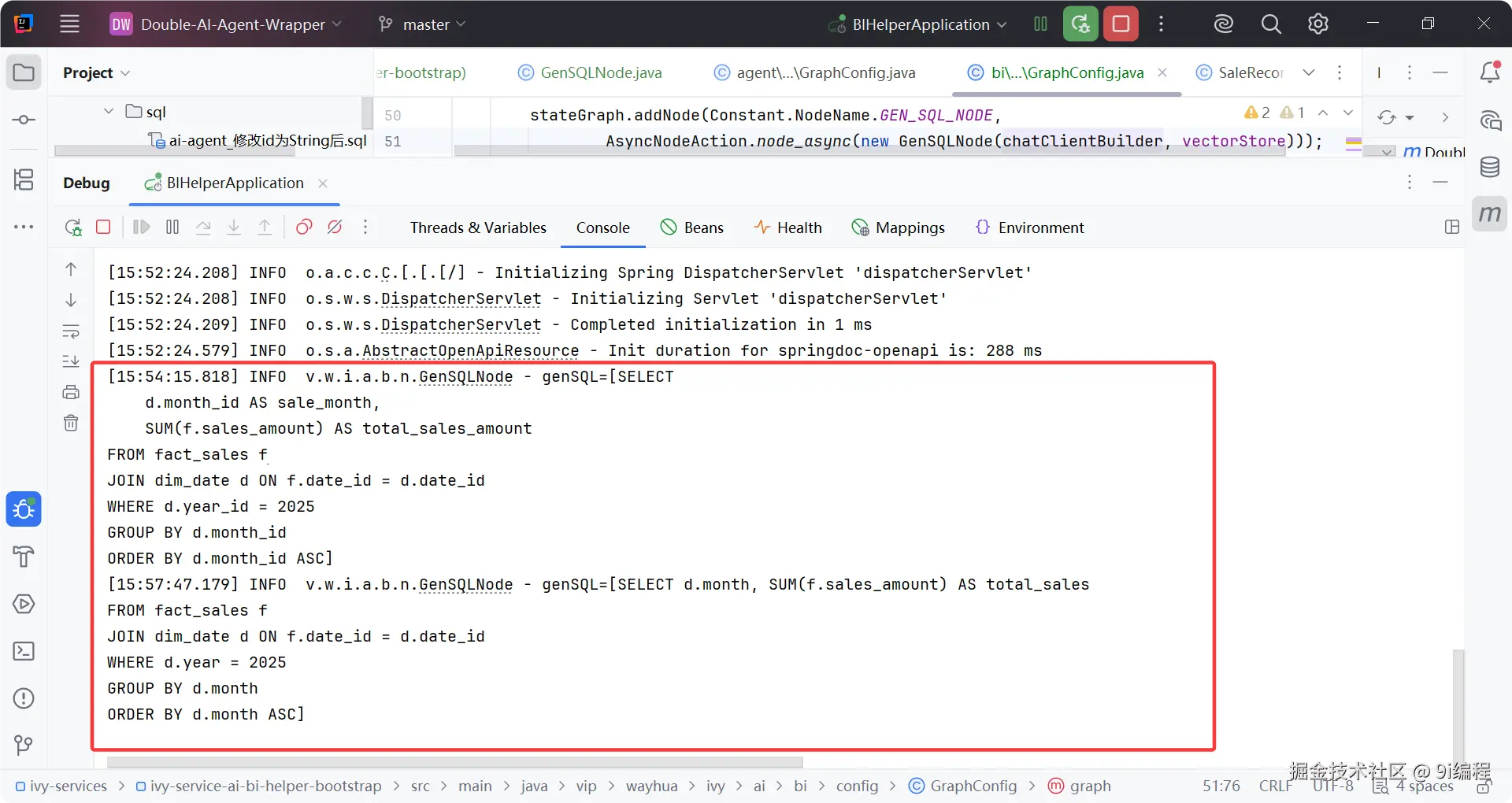This screenshot has height=803, width=1512.
Task: Switch to SaleRecor tab
Action: 1240,72
